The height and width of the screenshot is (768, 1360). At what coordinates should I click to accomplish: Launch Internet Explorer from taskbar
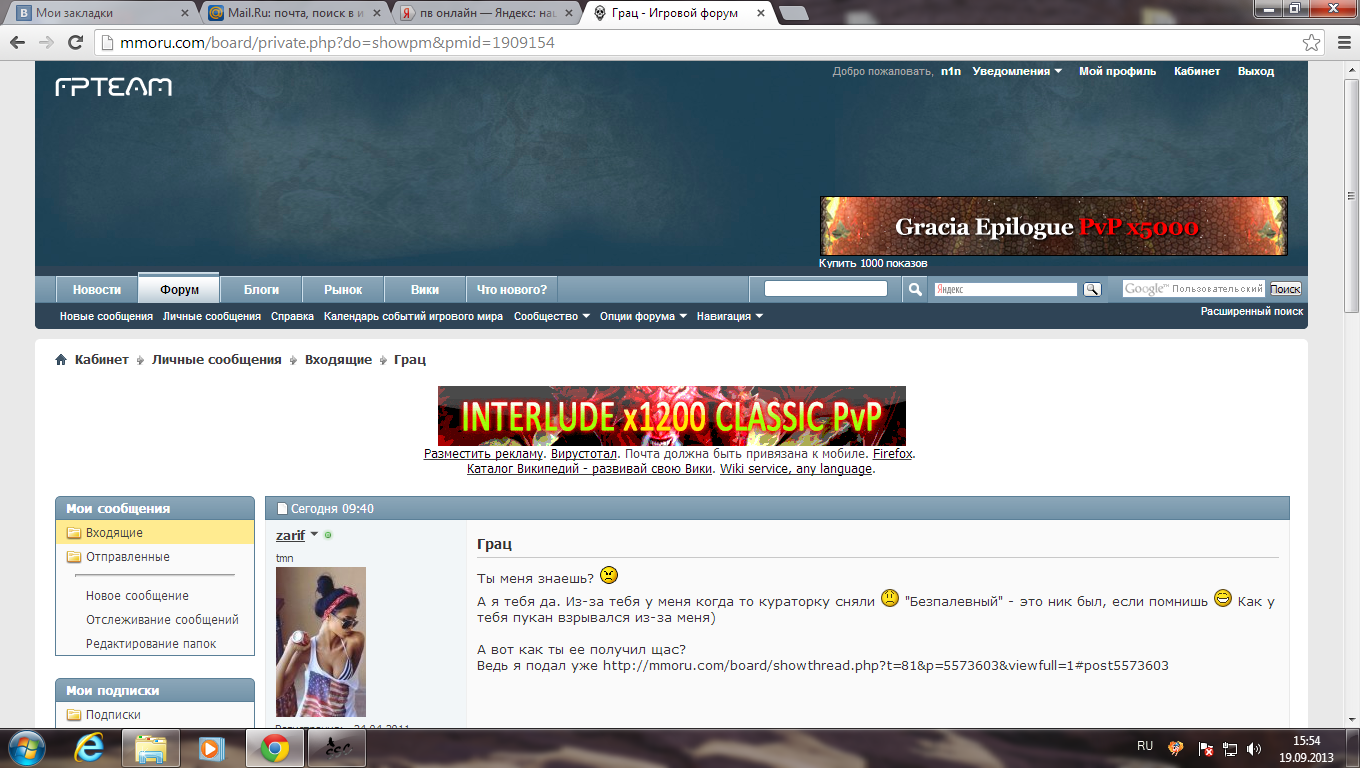coord(90,747)
